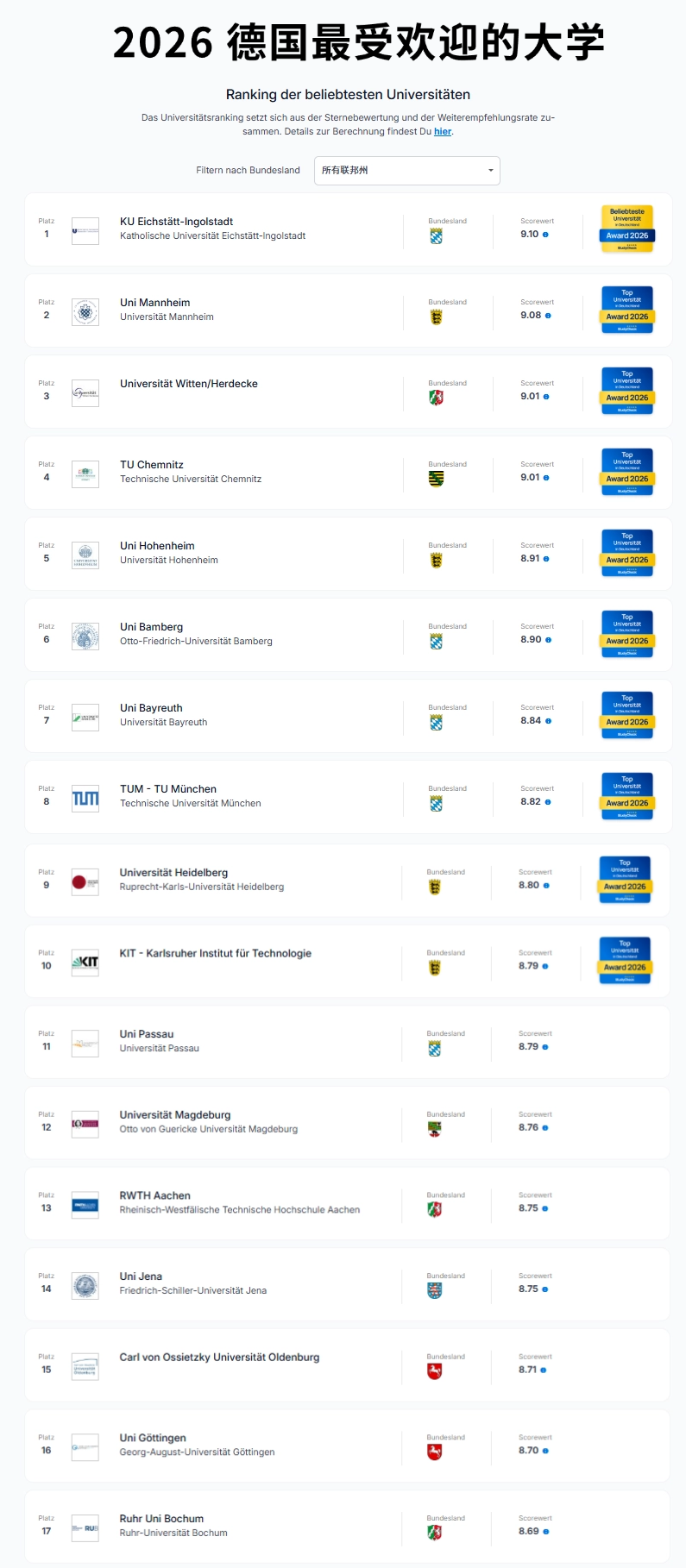Click the TUM logo thumbnail

pyautogui.click(x=85, y=799)
